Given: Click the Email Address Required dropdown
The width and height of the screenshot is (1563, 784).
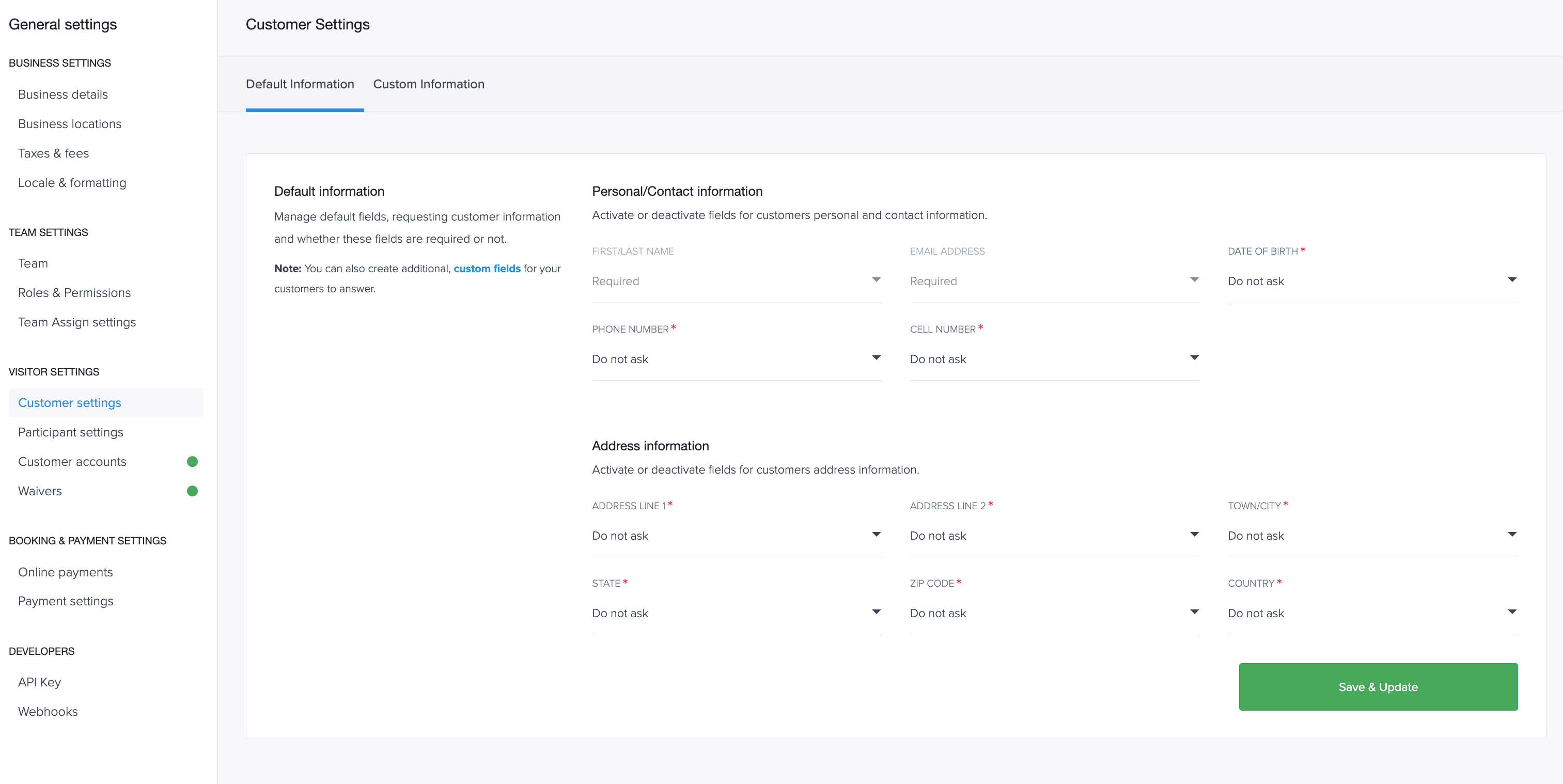Looking at the screenshot, I should [x=1055, y=281].
